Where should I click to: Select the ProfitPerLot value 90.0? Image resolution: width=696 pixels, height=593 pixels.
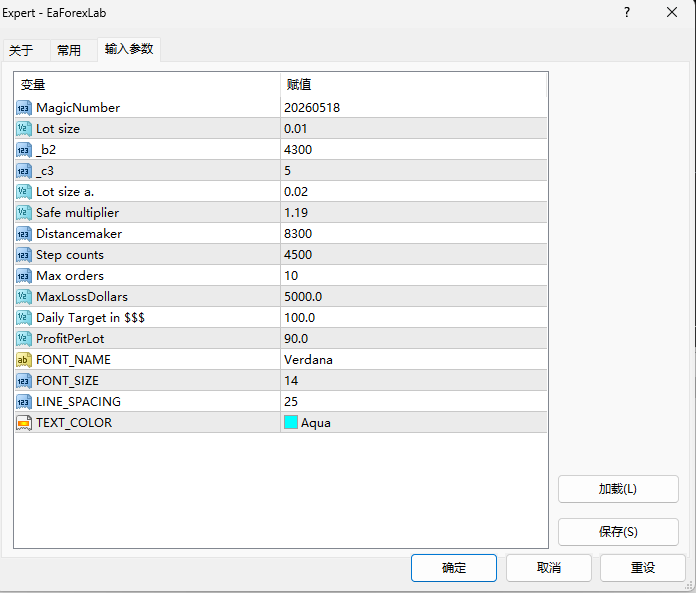296,339
